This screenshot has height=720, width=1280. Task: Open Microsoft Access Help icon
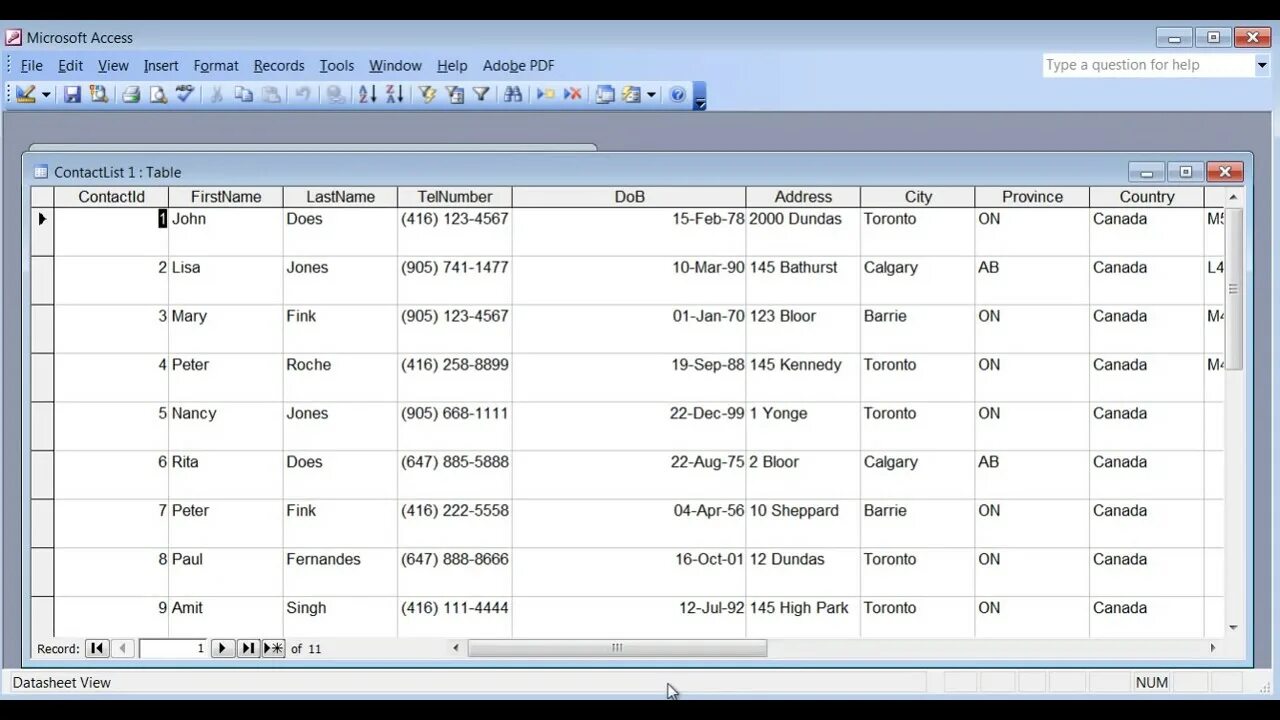(678, 95)
